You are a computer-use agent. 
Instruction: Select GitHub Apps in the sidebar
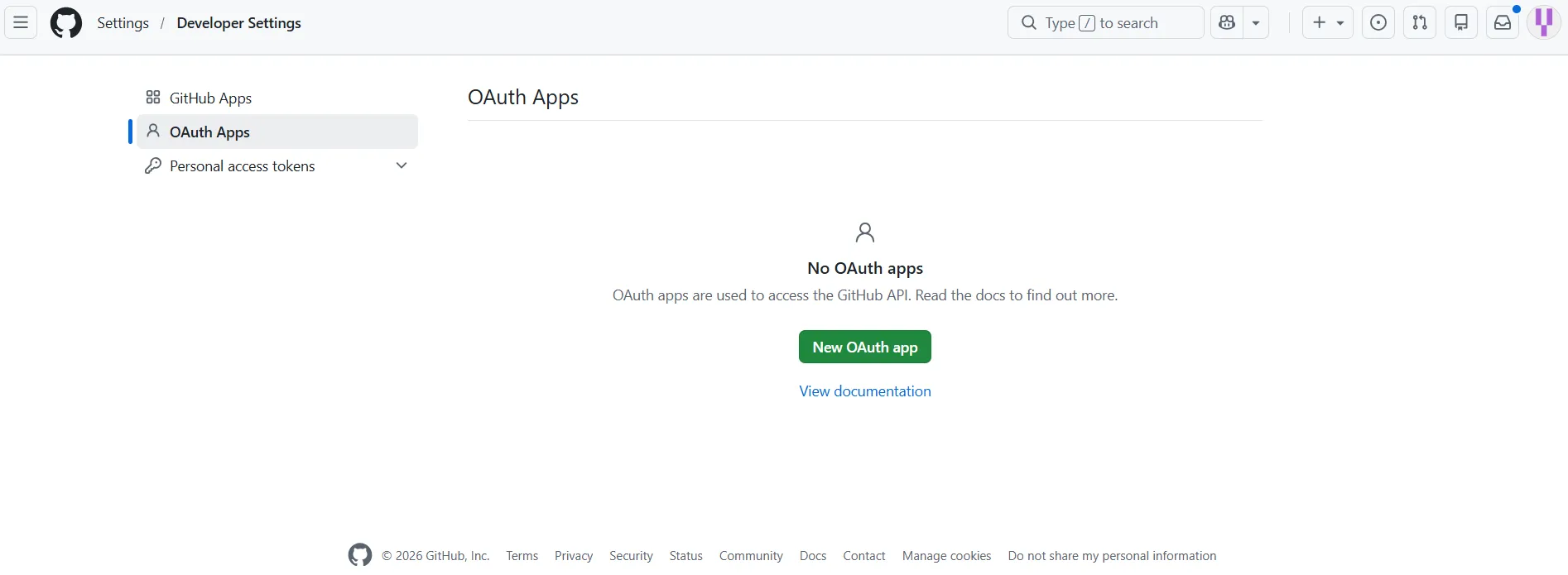(277, 98)
